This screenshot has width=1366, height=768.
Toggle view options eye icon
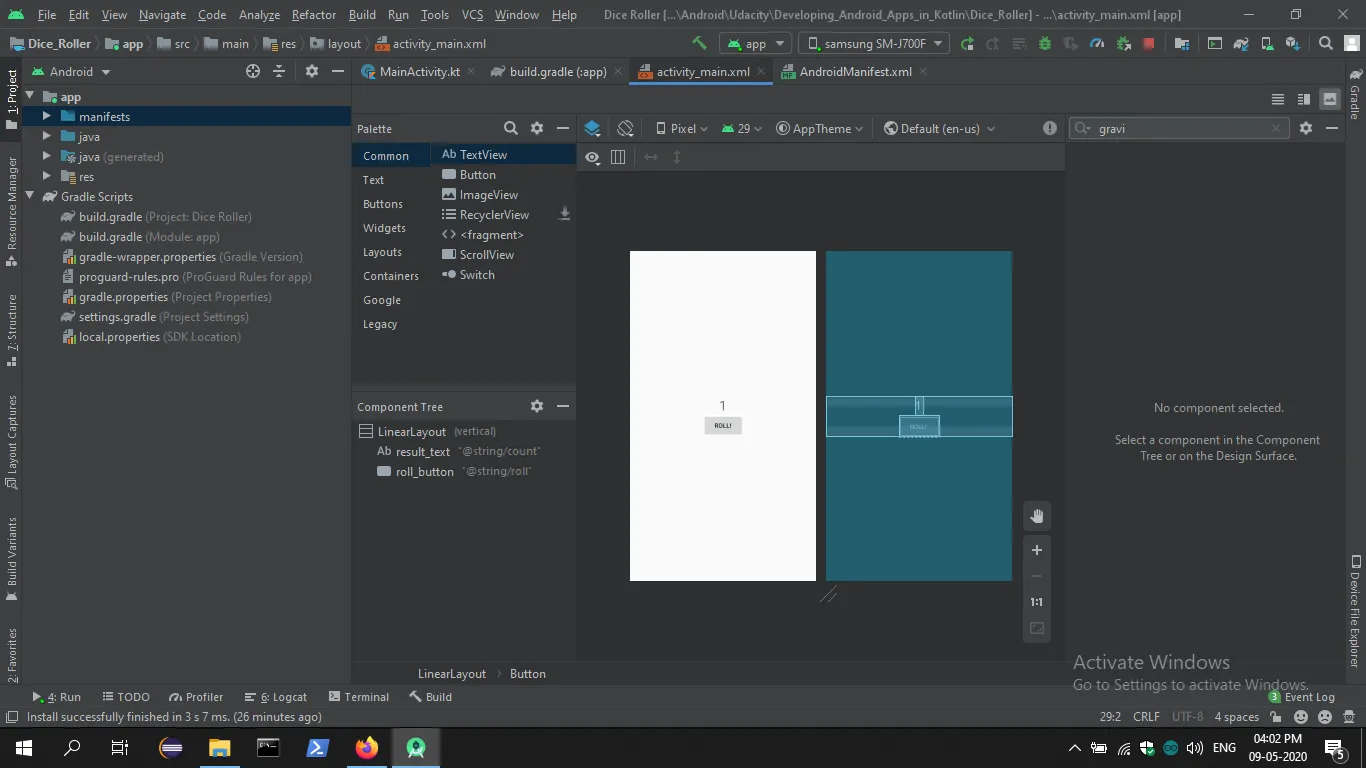(x=592, y=157)
